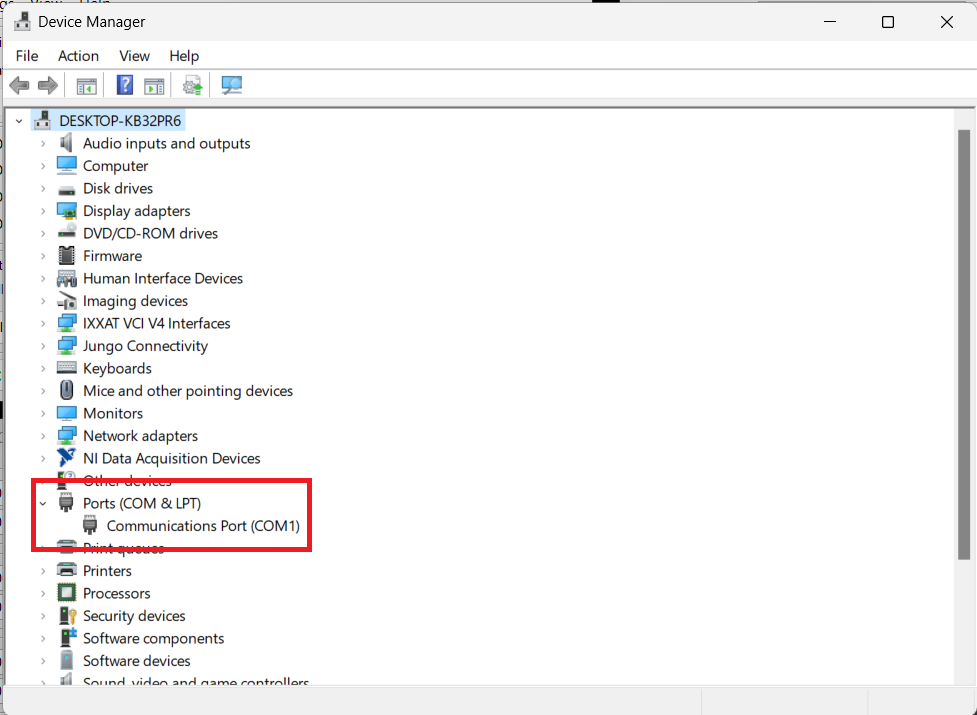This screenshot has width=977, height=715.
Task: Expand the Display adapters category
Action: 43,211
